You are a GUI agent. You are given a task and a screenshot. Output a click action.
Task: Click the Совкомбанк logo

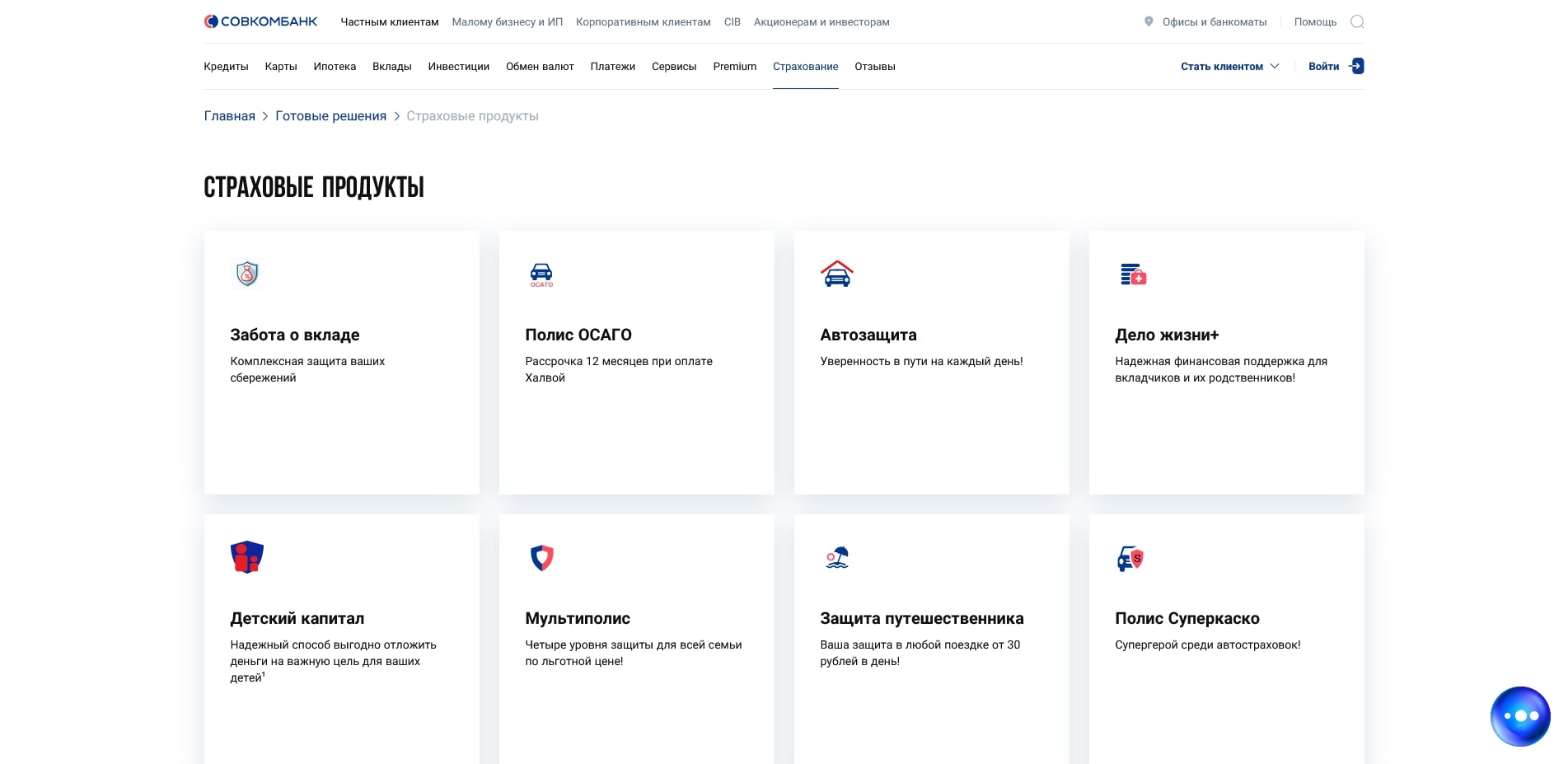pyautogui.click(x=260, y=21)
